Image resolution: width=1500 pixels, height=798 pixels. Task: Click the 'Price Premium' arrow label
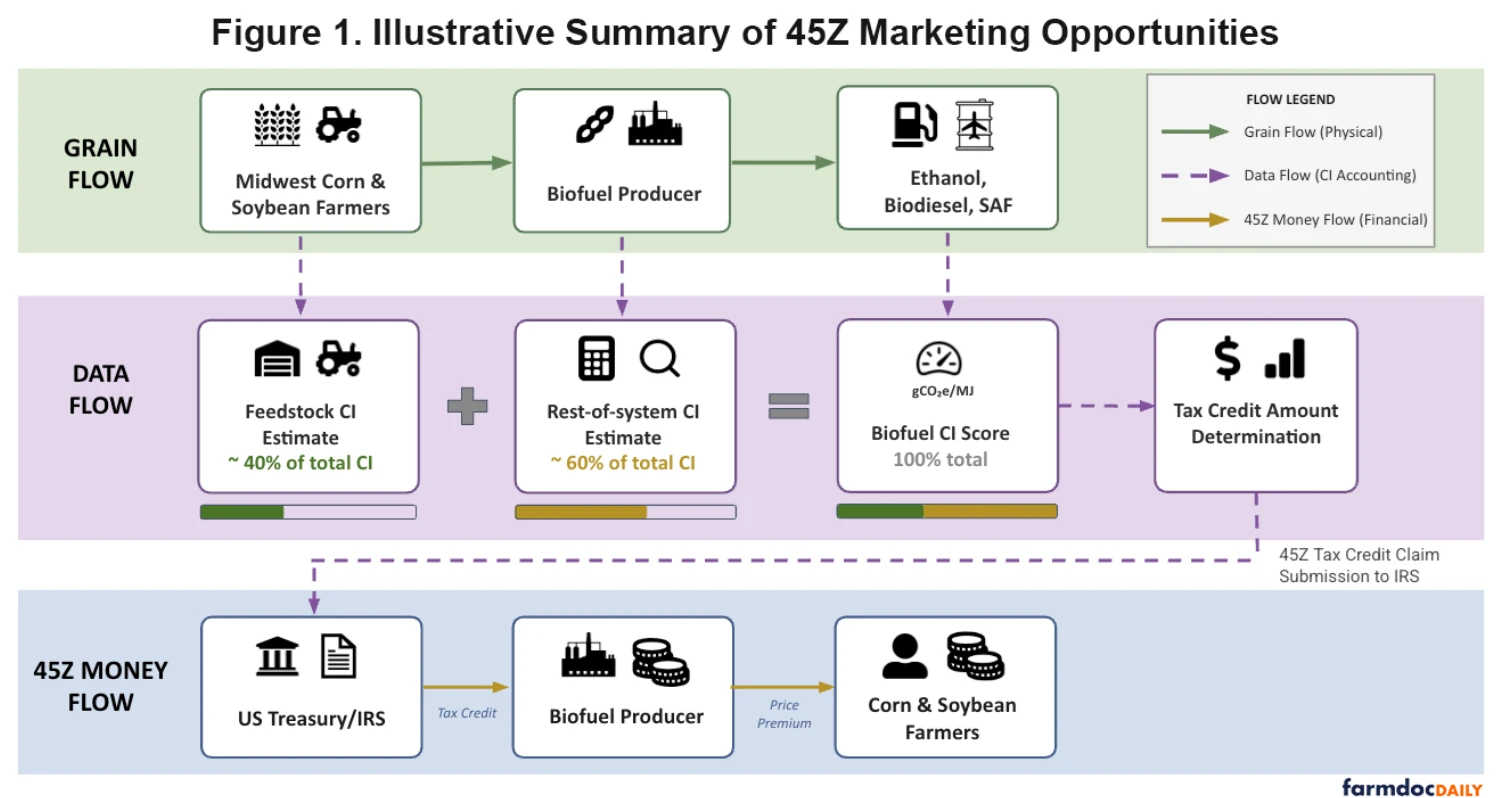[784, 714]
